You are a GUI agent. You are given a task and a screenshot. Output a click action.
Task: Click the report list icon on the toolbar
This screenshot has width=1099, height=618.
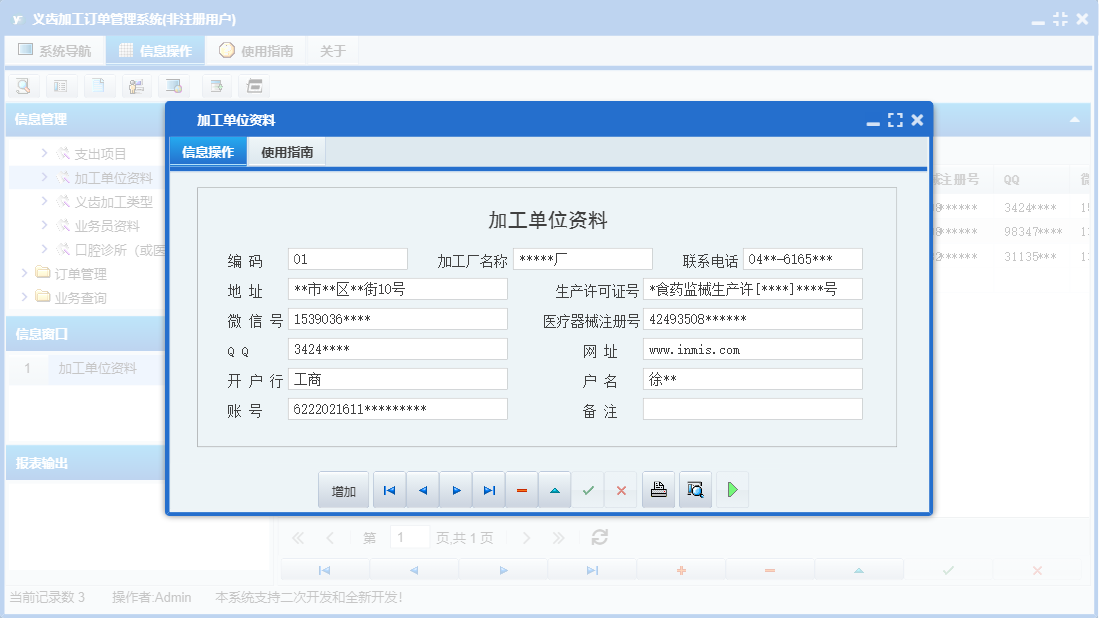coord(60,86)
